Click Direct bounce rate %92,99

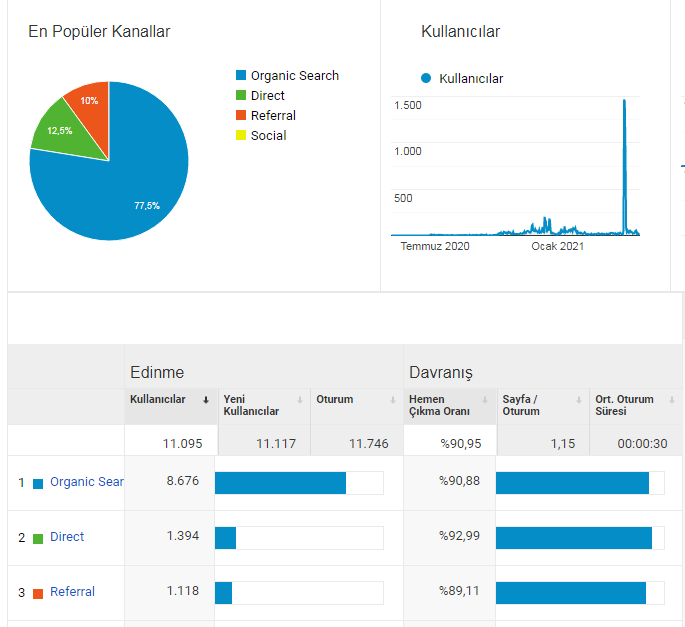coord(460,536)
